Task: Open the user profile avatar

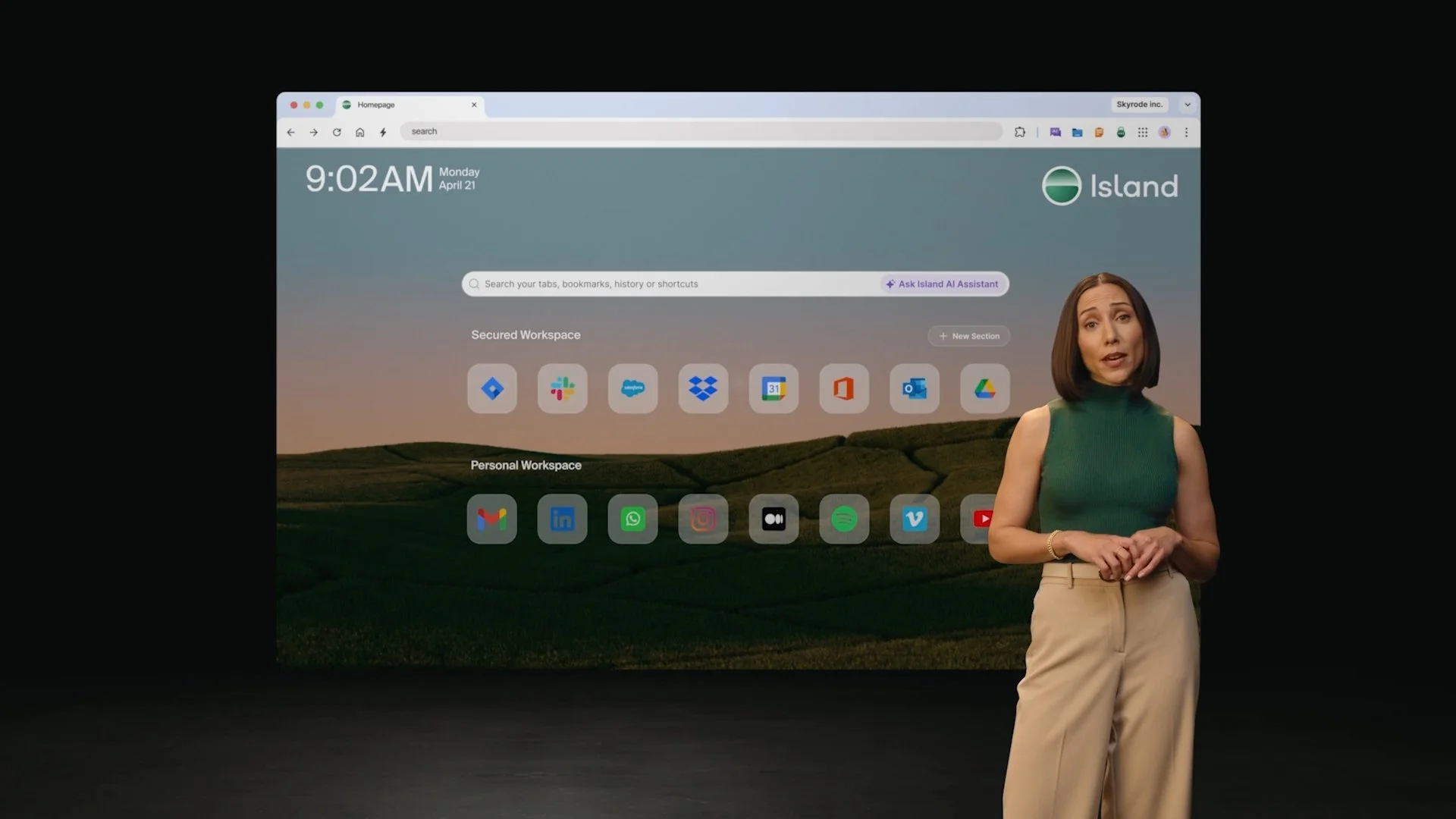Action: 1165,132
